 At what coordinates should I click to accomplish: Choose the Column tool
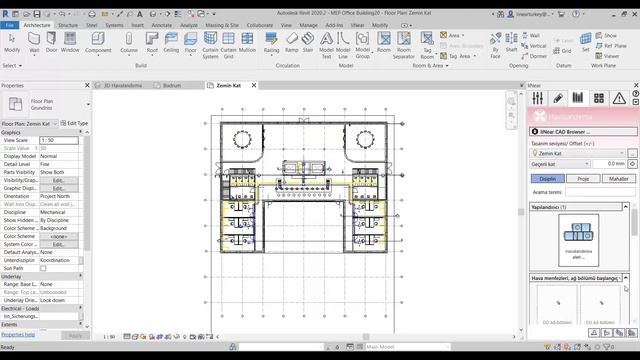[129, 42]
